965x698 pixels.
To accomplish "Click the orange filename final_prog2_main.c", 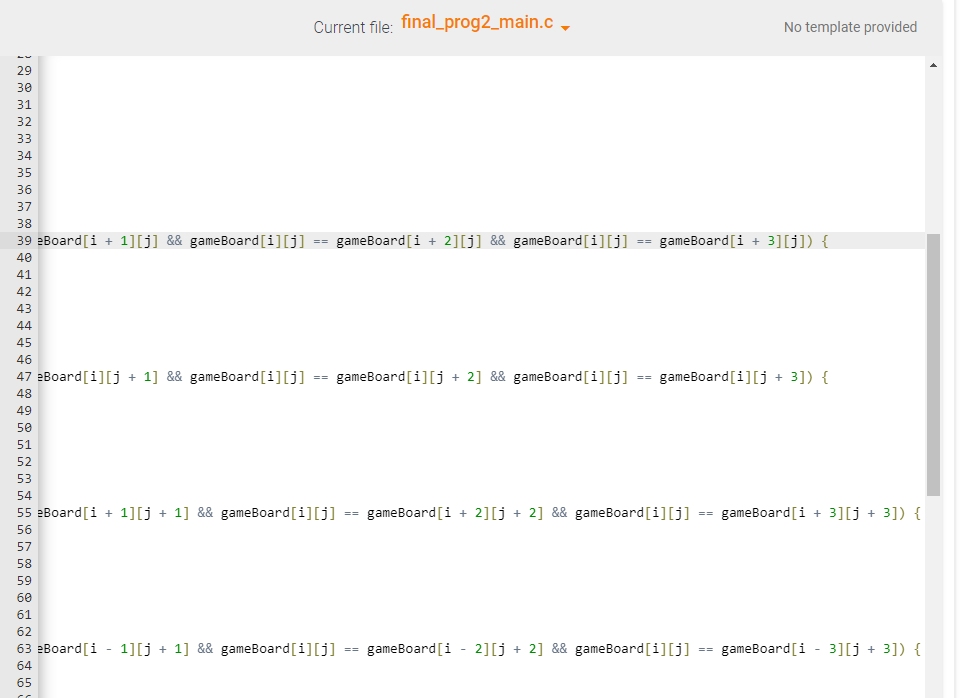I will pos(479,21).
